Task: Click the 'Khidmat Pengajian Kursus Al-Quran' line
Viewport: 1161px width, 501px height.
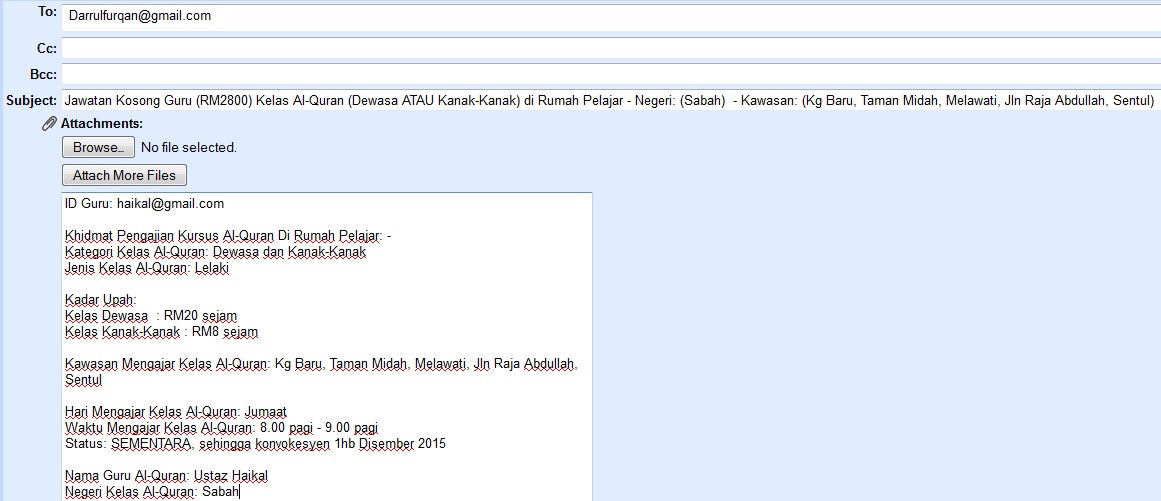Action: 228,236
